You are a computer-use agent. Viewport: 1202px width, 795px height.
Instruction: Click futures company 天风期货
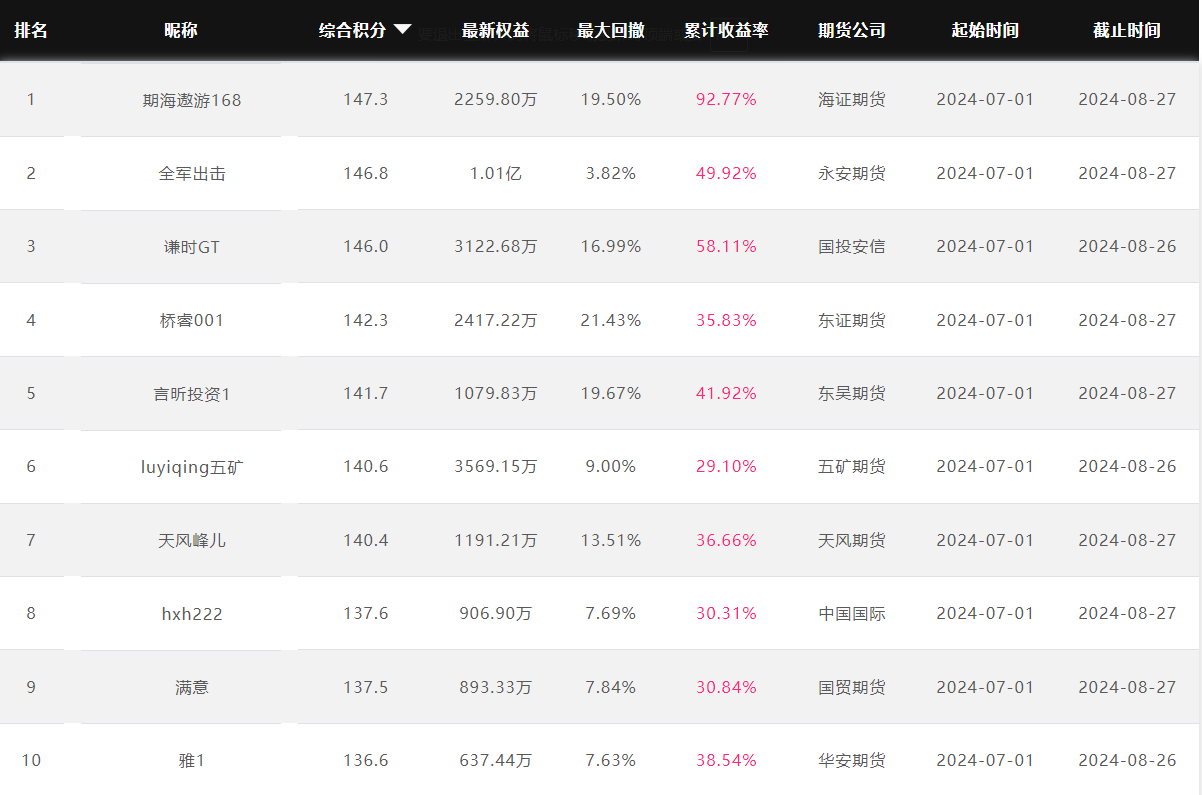pos(852,540)
